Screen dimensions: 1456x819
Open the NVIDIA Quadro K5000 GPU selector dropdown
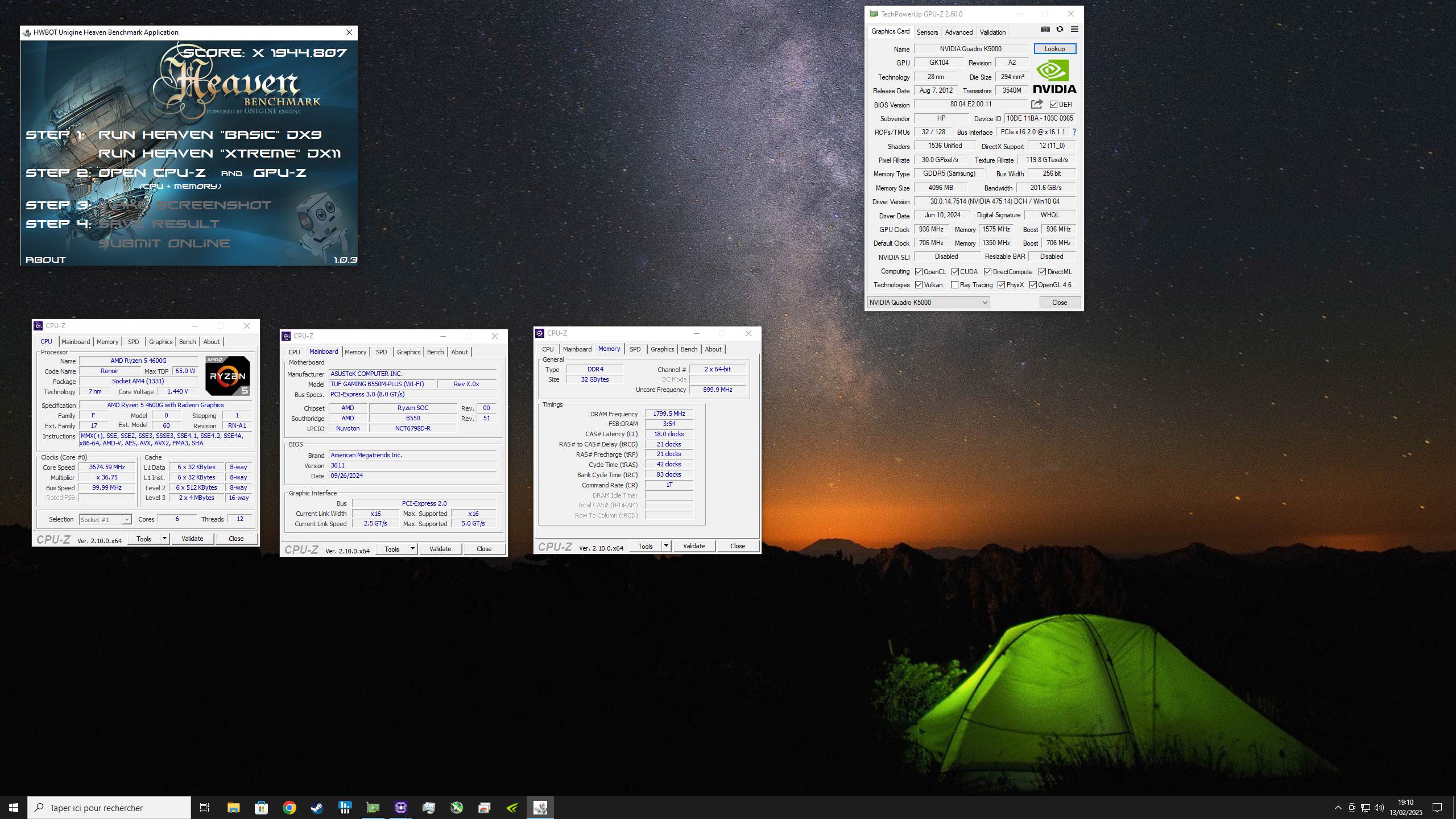928,302
